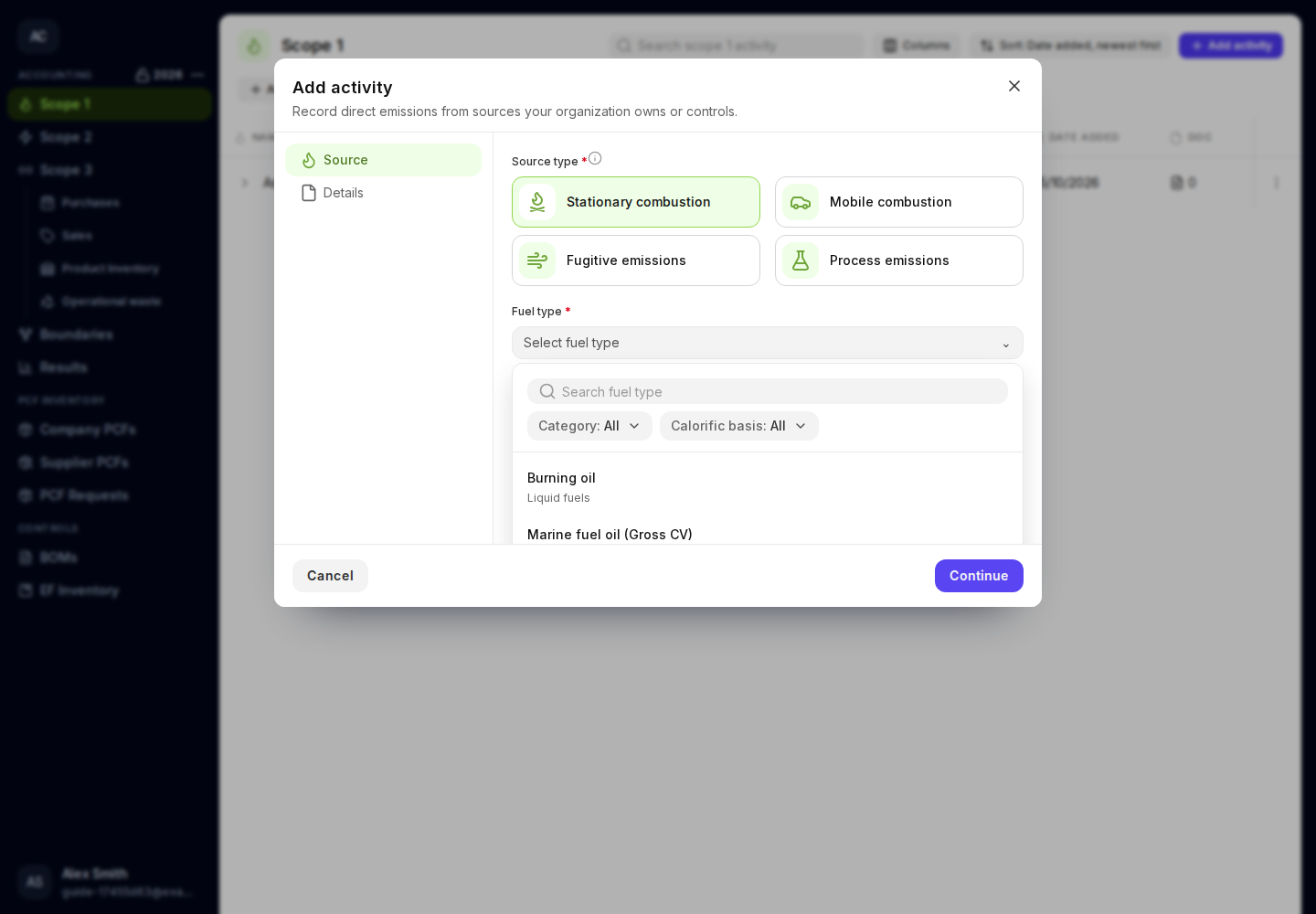Click into the Search fuel type field
The width and height of the screenshot is (1316, 914).
tap(768, 391)
